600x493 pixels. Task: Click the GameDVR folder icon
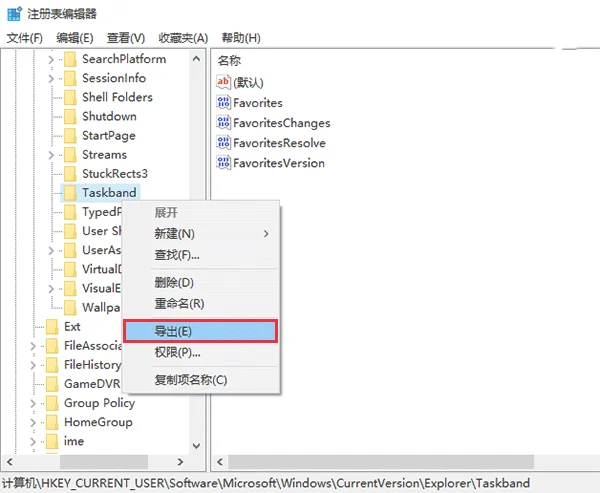[51, 384]
